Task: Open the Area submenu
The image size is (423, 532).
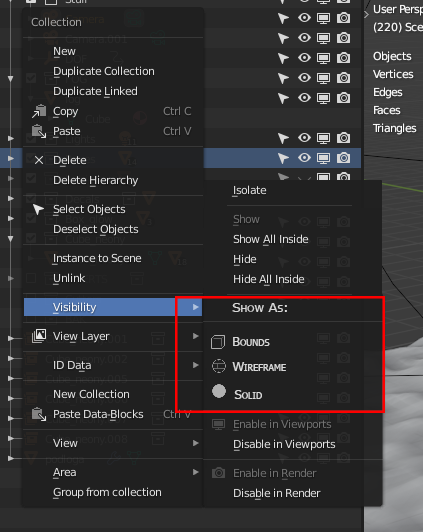Action: click(x=113, y=472)
